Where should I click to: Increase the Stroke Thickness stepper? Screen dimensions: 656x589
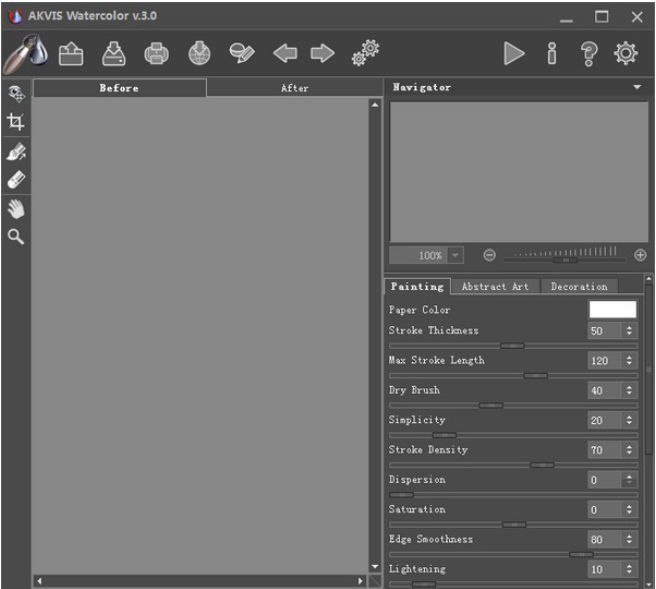629,328
